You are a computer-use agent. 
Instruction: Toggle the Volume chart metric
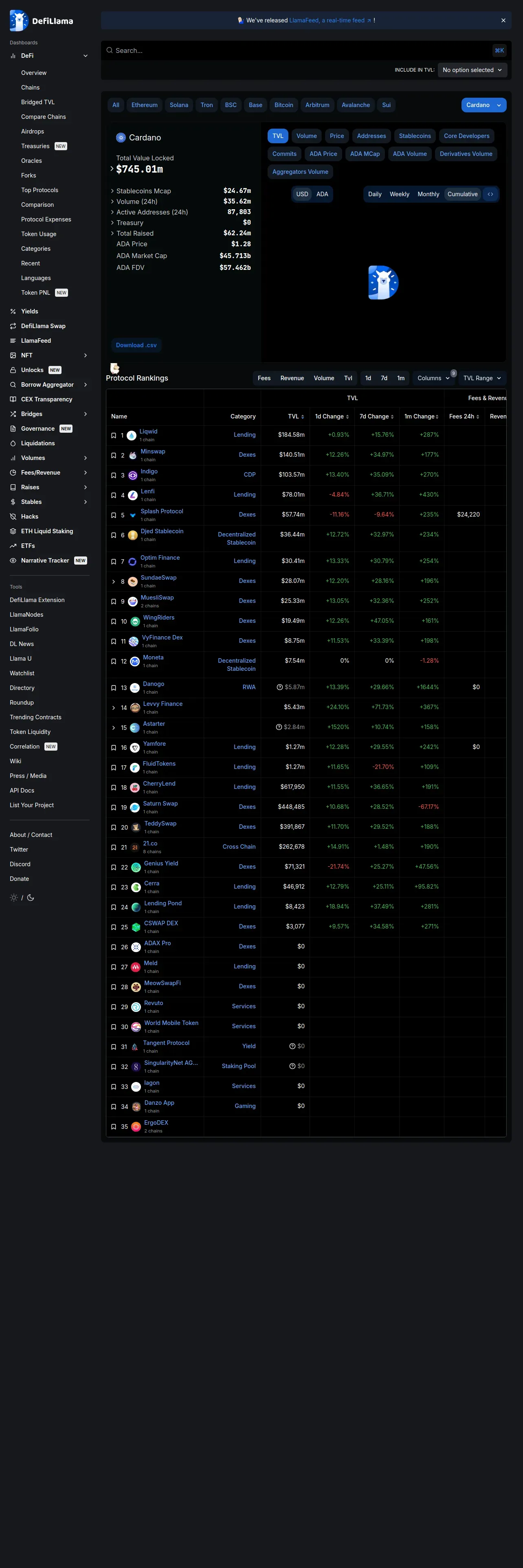(306, 136)
